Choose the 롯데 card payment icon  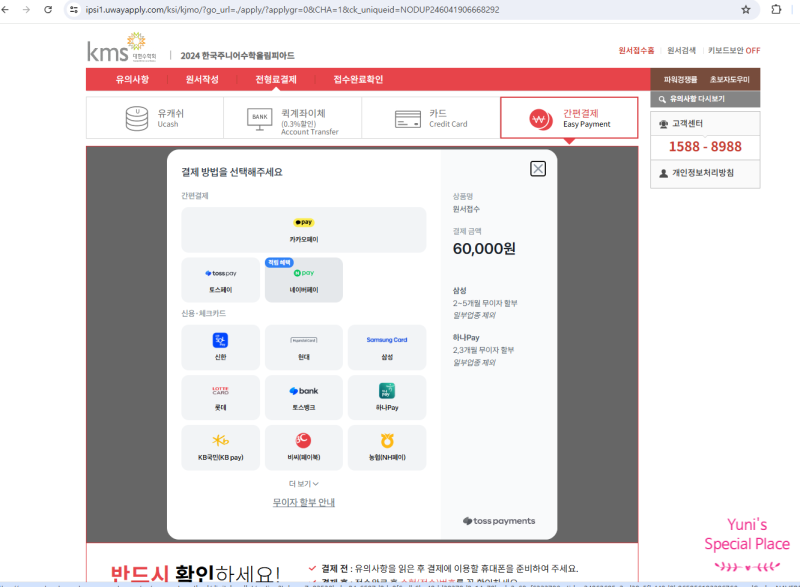point(220,397)
